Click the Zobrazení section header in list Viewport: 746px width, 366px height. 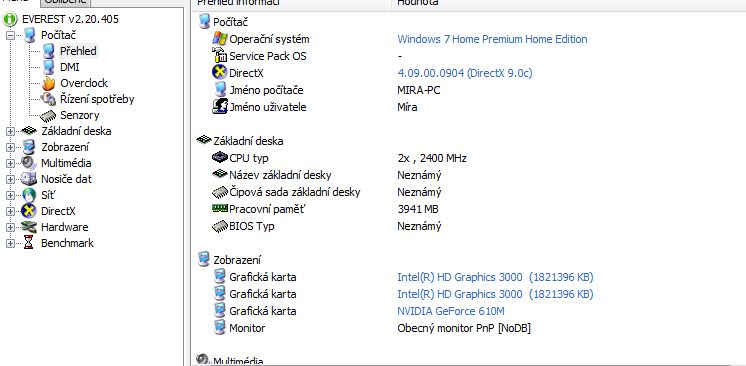click(237, 260)
